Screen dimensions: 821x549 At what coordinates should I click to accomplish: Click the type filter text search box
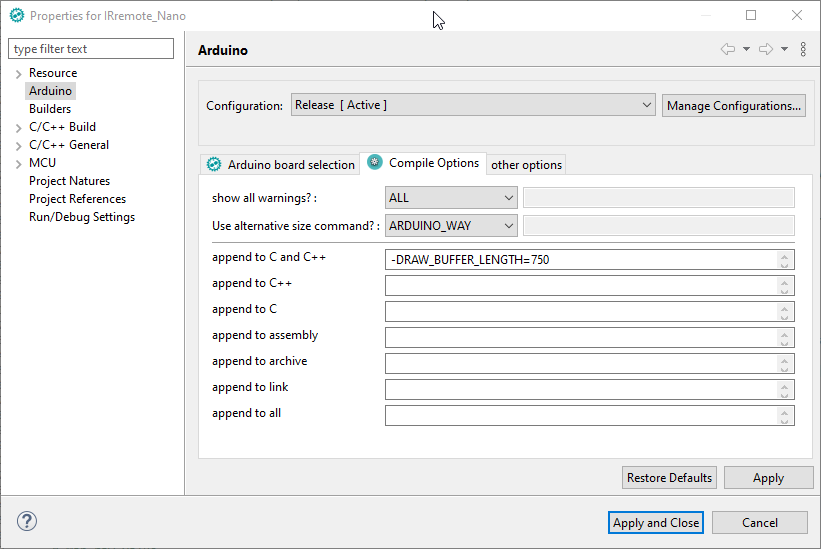tap(92, 49)
